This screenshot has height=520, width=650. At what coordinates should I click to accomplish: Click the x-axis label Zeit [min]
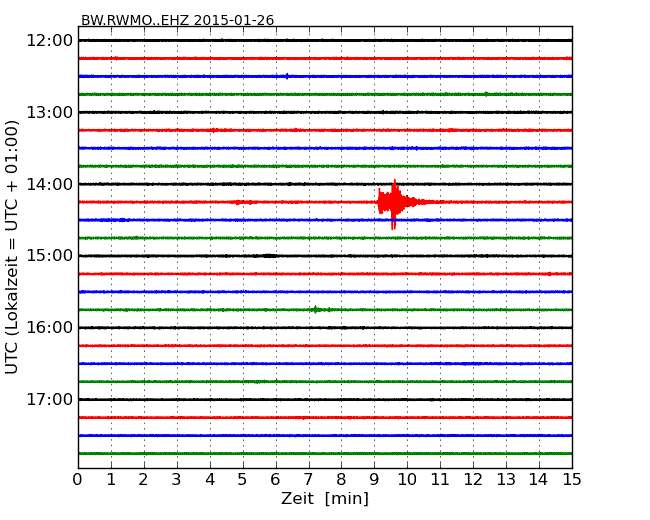325,498
